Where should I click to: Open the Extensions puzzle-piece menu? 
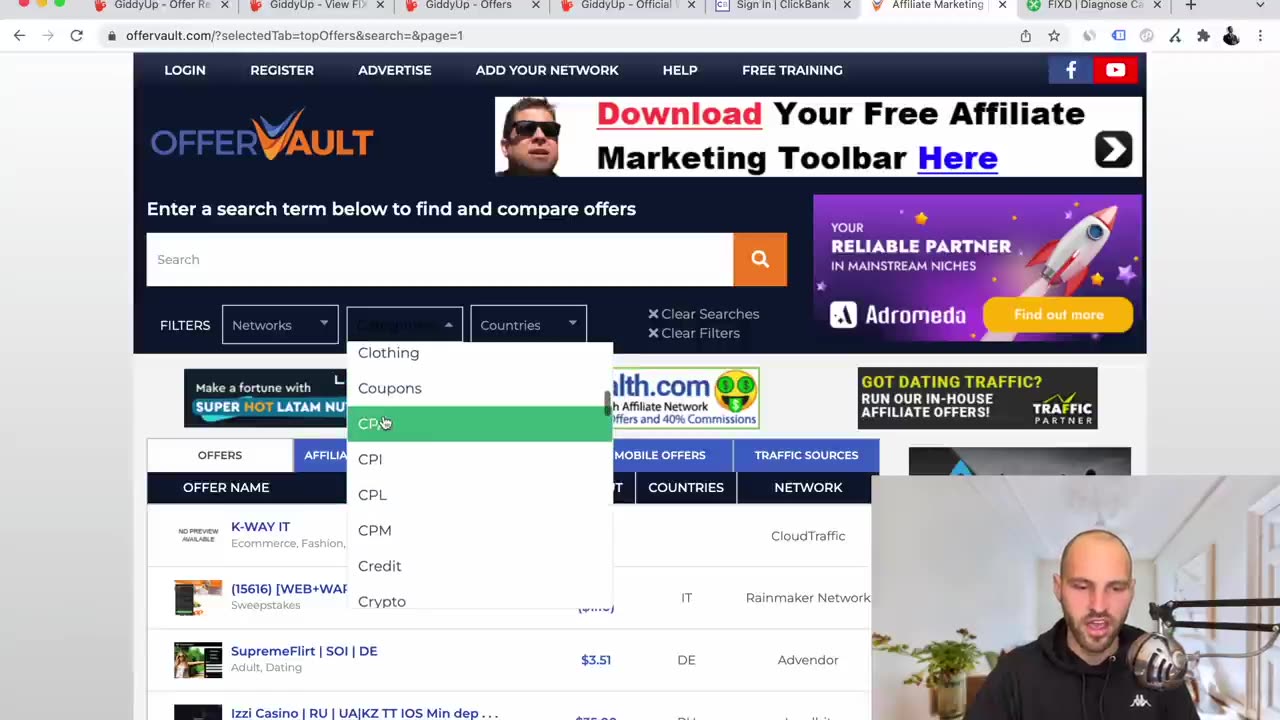coord(1203,36)
